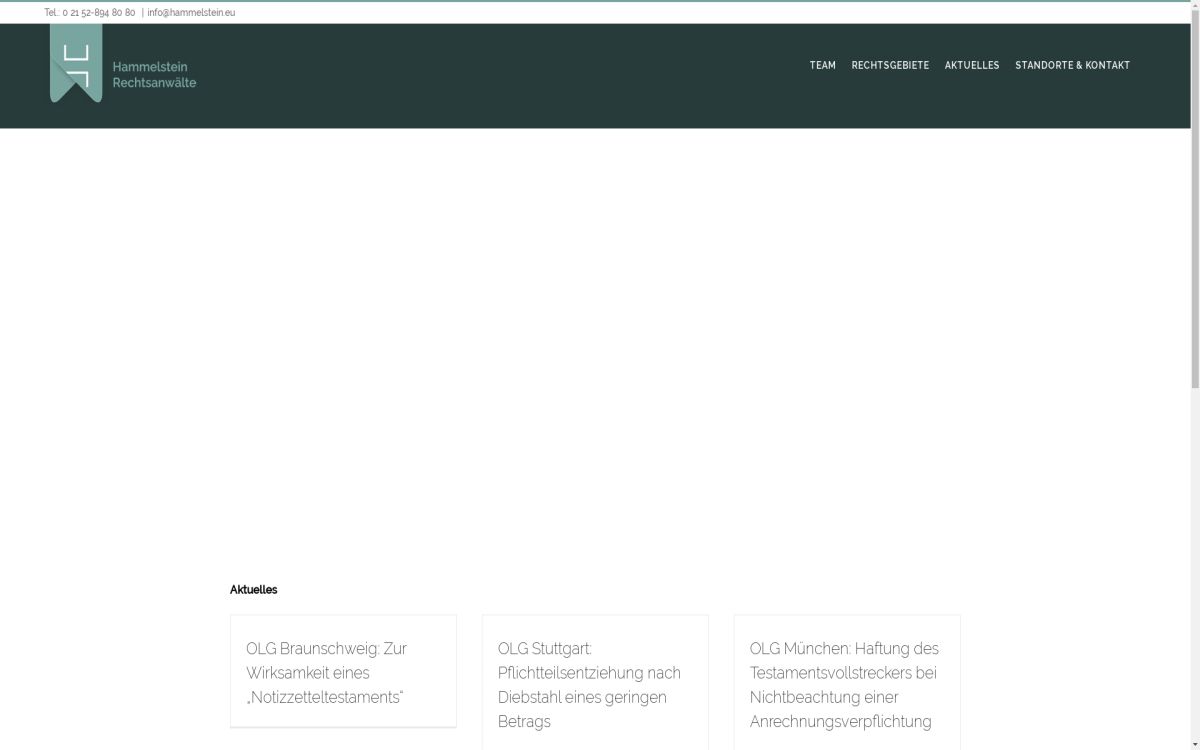This screenshot has width=1200, height=750.
Task: Email the firm via info@hammelstein.eu
Action: pos(190,13)
